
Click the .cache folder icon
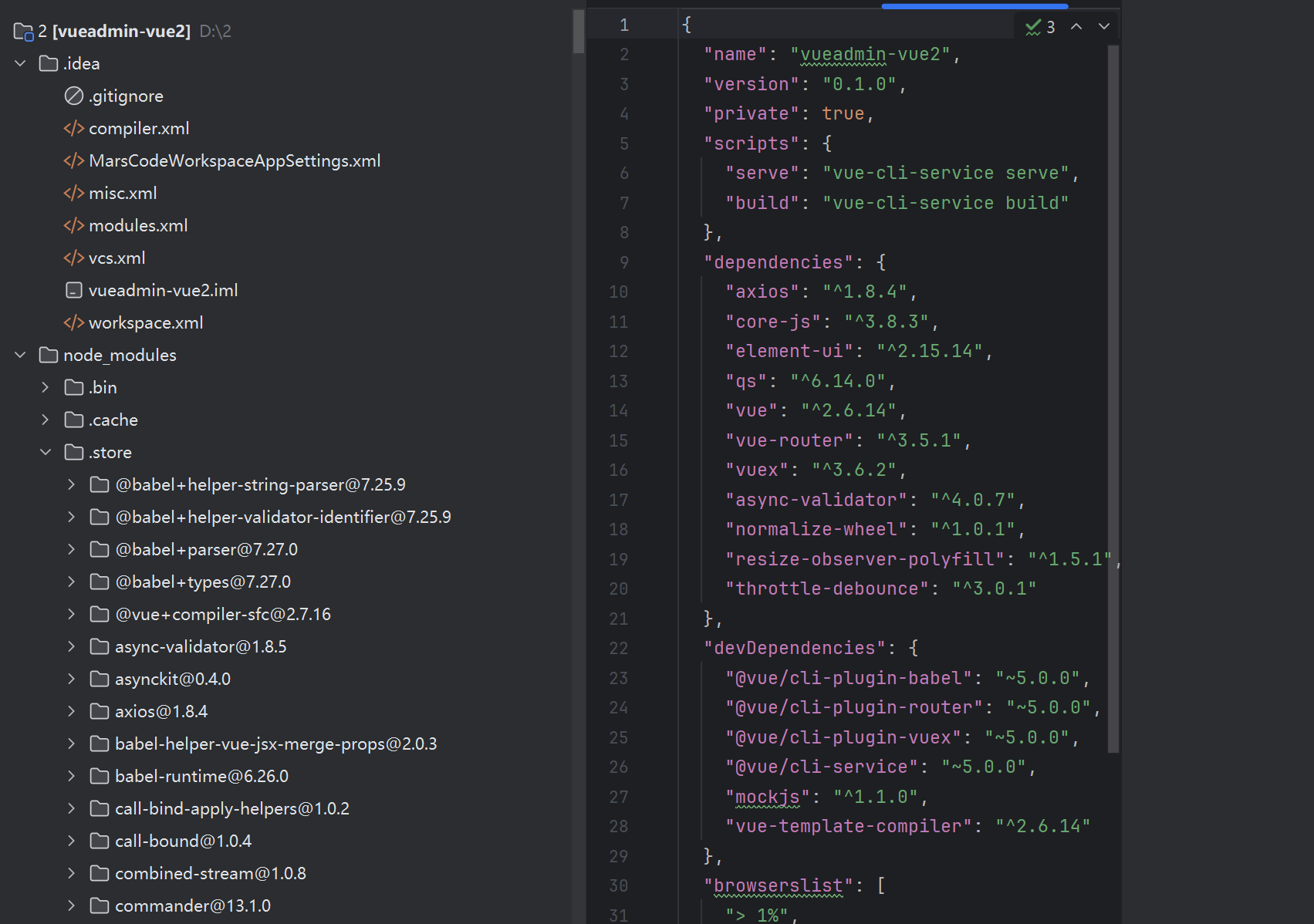point(74,420)
